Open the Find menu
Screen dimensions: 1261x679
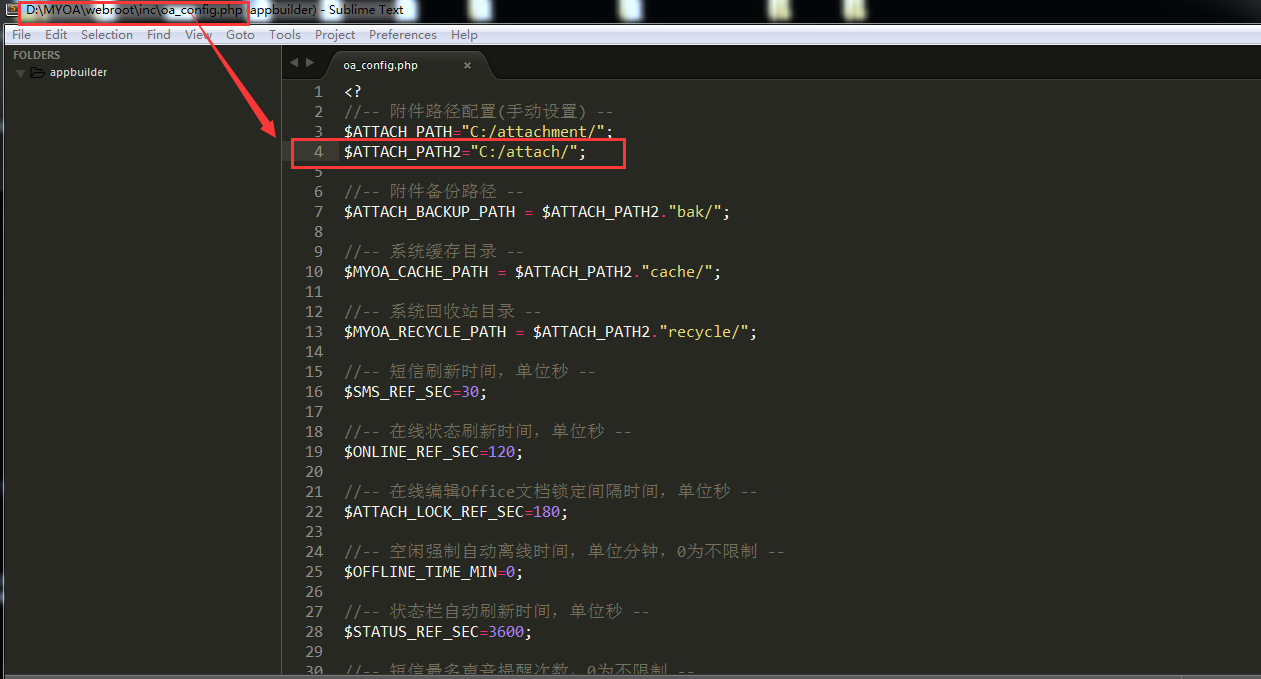(x=159, y=35)
